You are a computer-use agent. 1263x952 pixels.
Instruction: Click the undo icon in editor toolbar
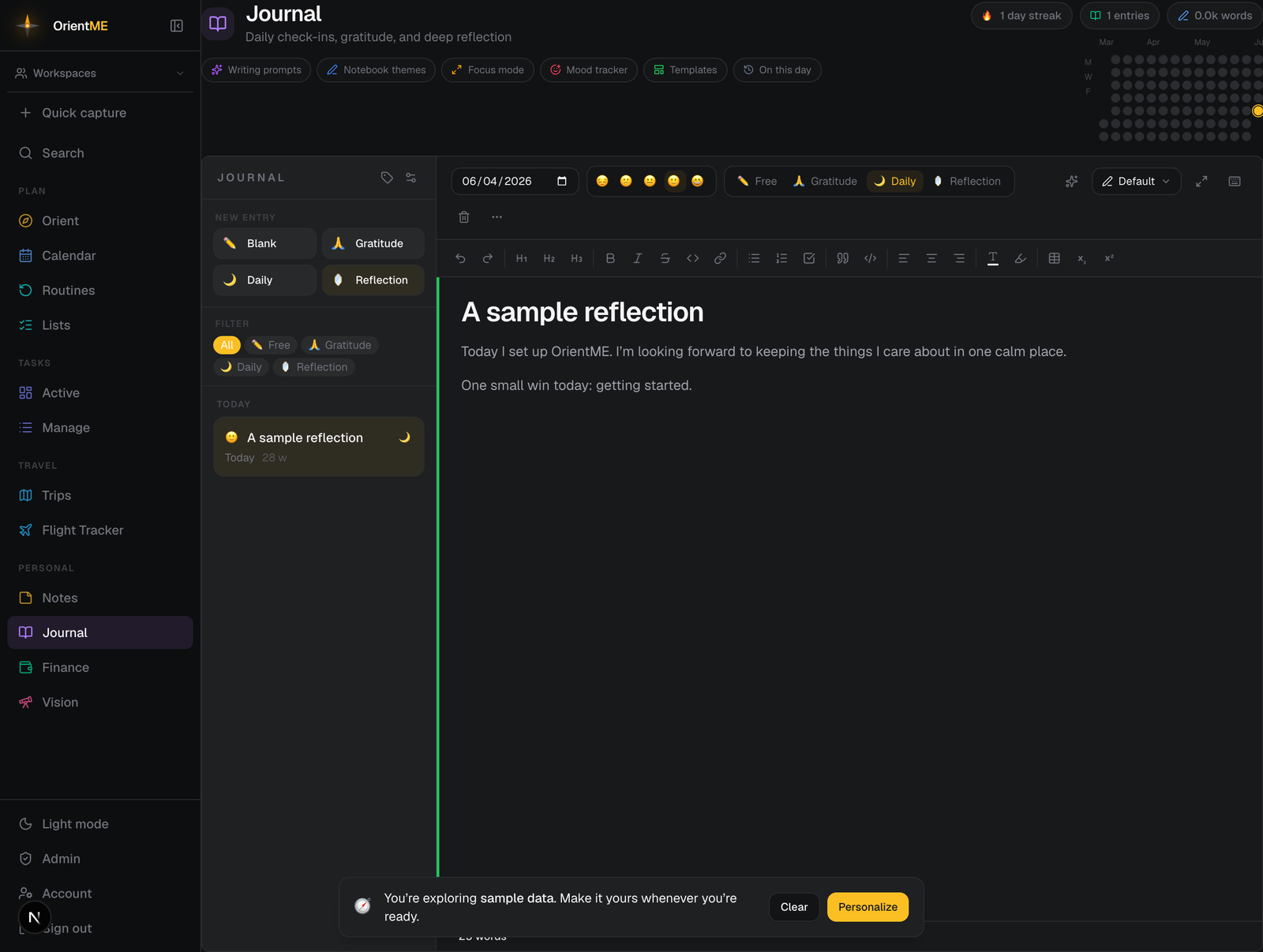tap(461, 258)
